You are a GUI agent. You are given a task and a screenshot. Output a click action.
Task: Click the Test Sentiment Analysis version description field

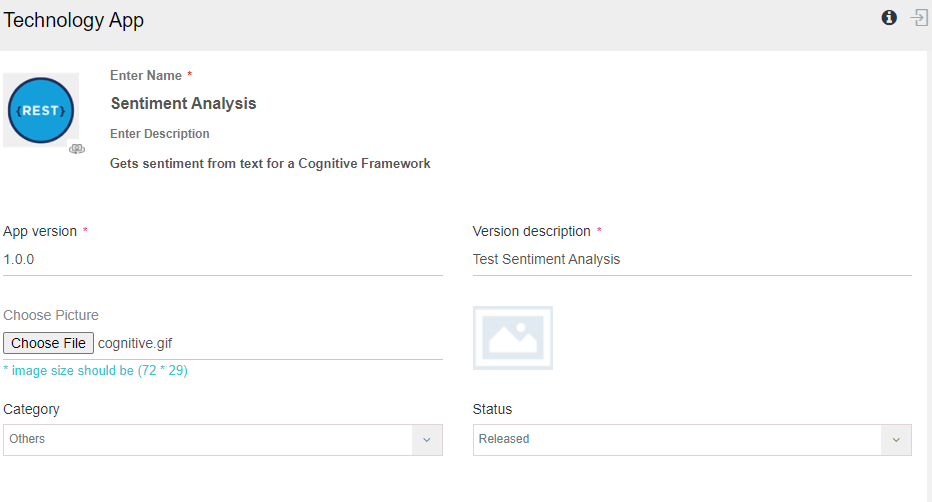[x=692, y=260]
